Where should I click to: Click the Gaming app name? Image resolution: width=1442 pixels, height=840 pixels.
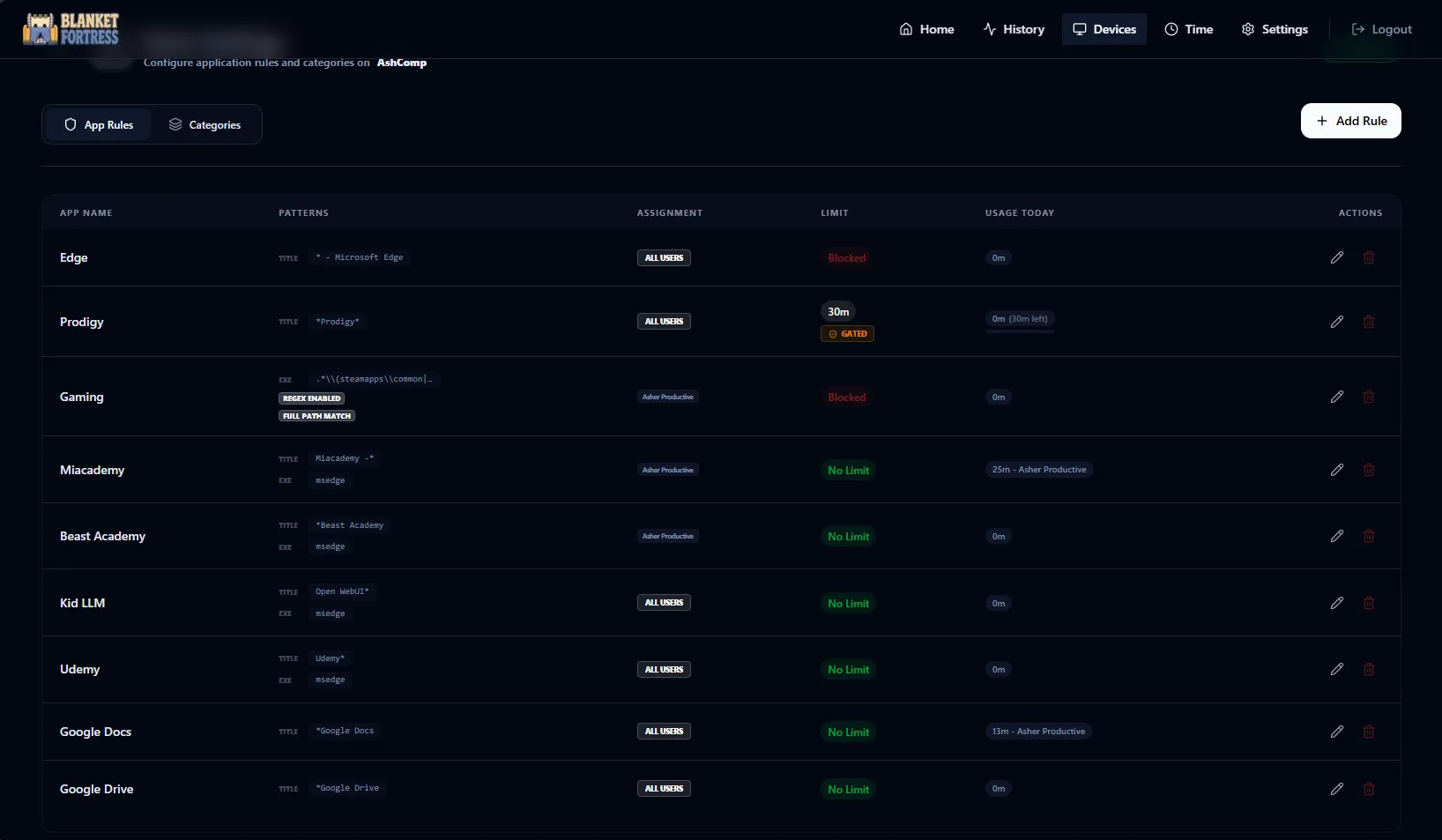82,397
